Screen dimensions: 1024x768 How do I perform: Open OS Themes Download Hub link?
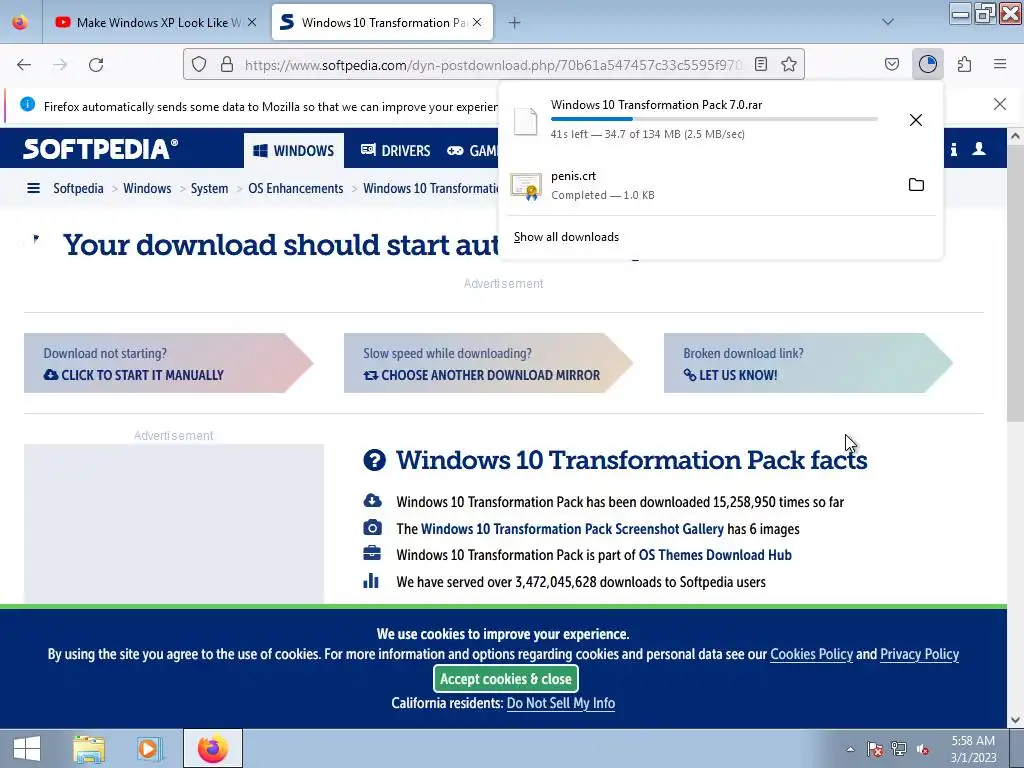pos(715,555)
